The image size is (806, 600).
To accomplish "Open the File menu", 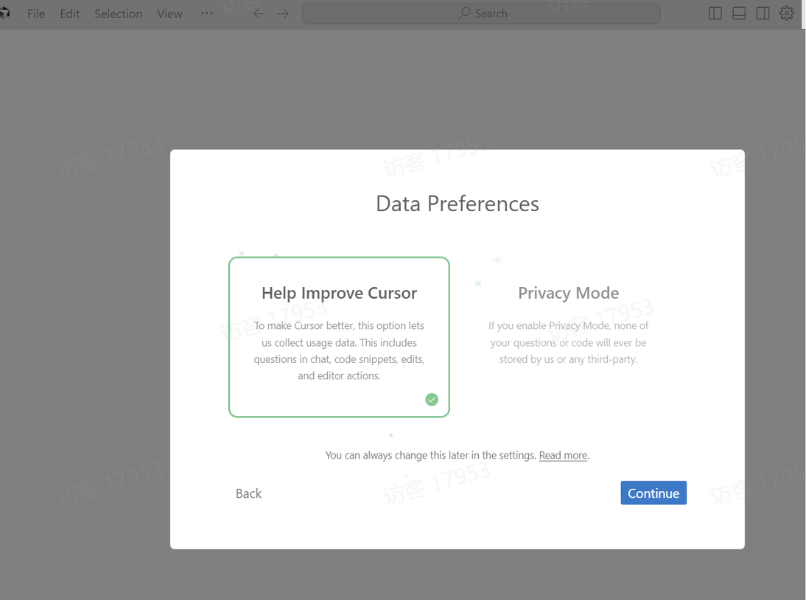I will click(x=36, y=14).
